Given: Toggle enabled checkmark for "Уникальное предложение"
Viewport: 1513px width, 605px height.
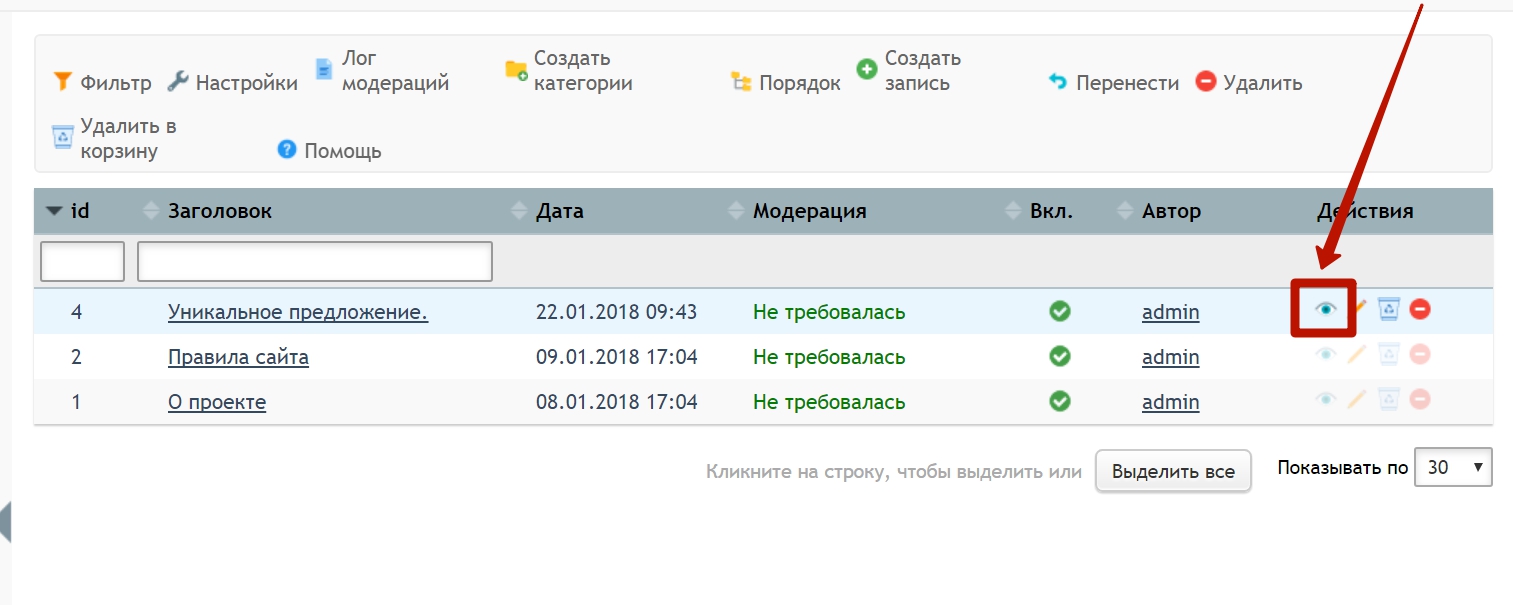Looking at the screenshot, I should click(x=1060, y=311).
